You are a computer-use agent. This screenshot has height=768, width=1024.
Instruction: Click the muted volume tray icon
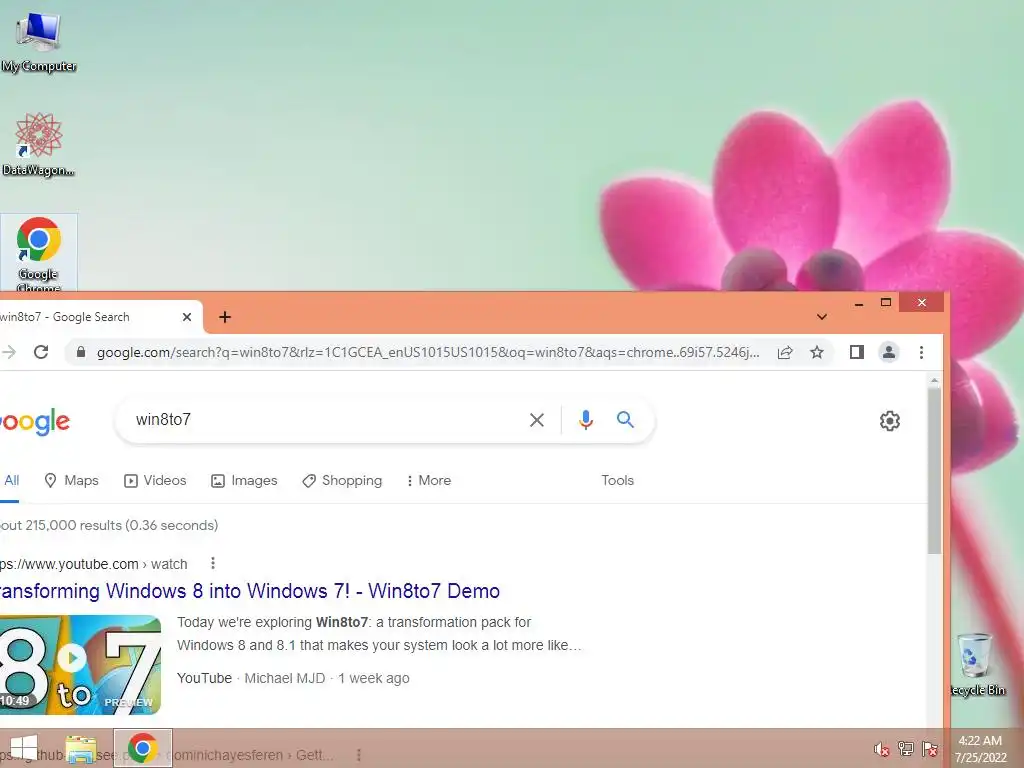point(881,749)
